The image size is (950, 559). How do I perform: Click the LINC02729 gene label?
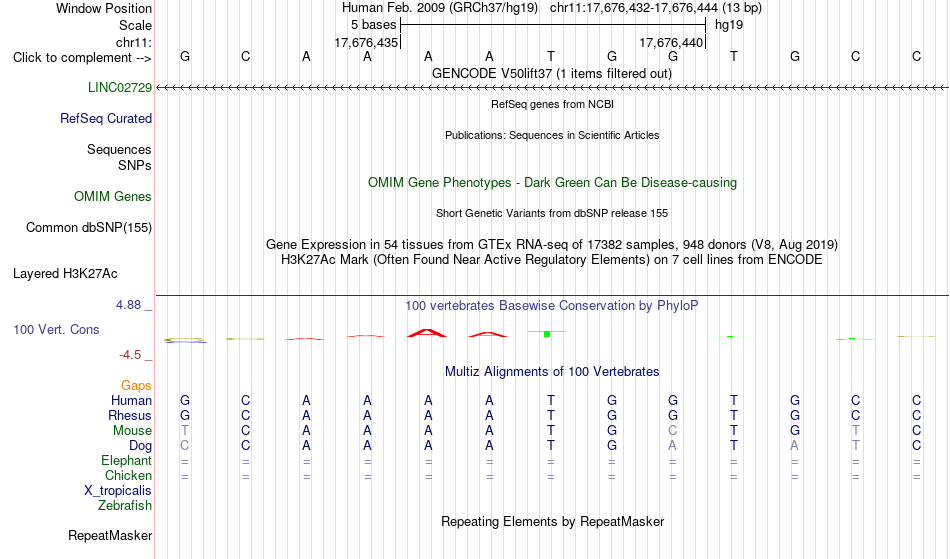point(120,88)
